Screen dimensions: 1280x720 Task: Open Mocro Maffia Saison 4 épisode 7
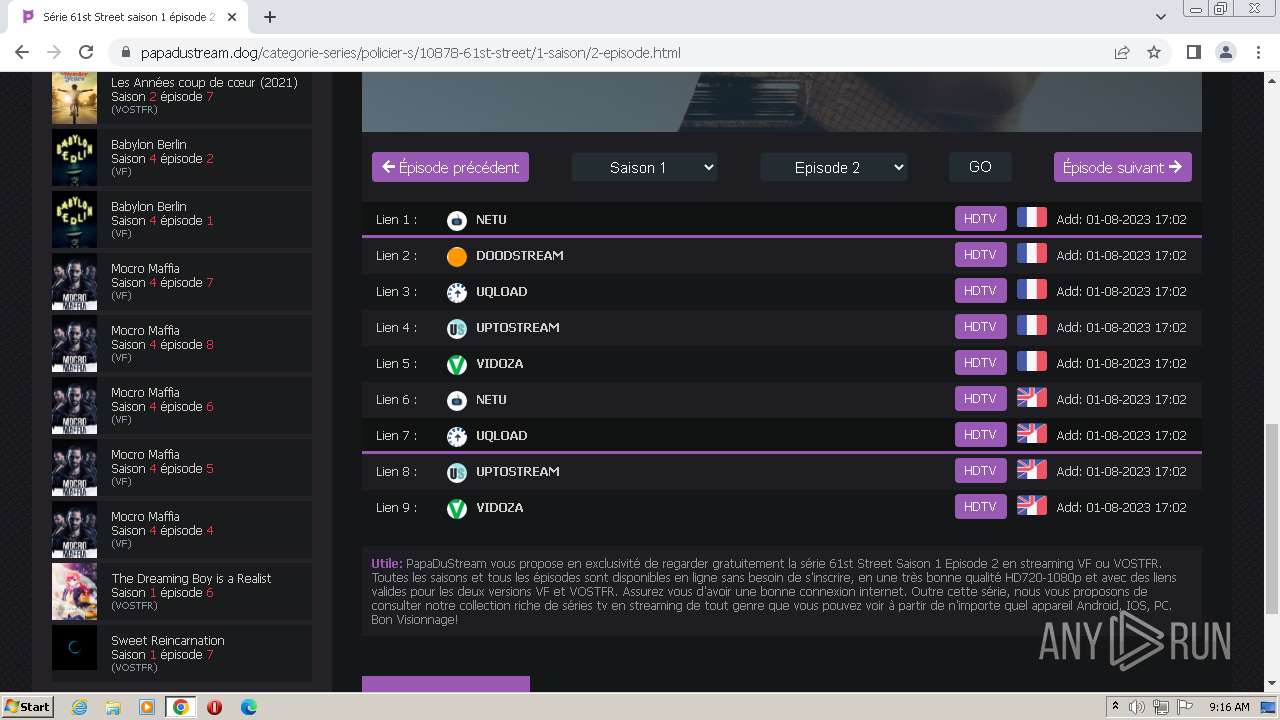pos(182,282)
